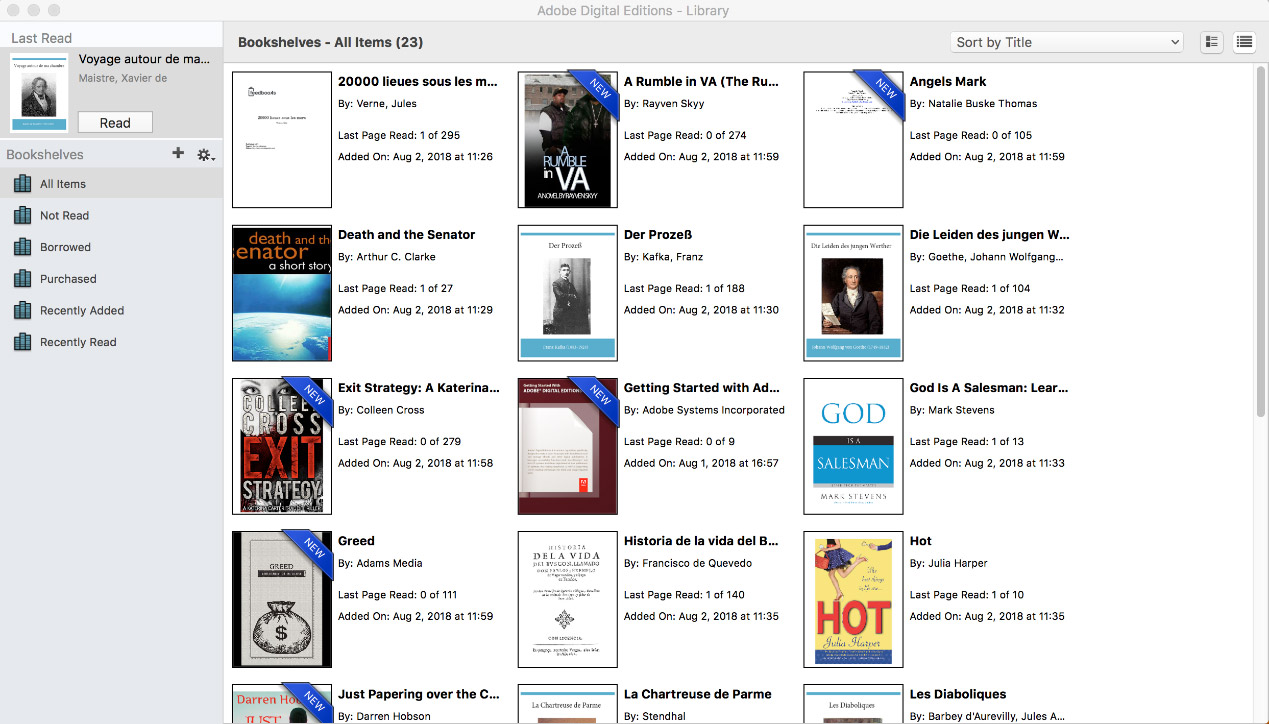Screen dimensions: 1269x724
Task: Click the add new bookshelf plus icon
Action: click(x=178, y=154)
